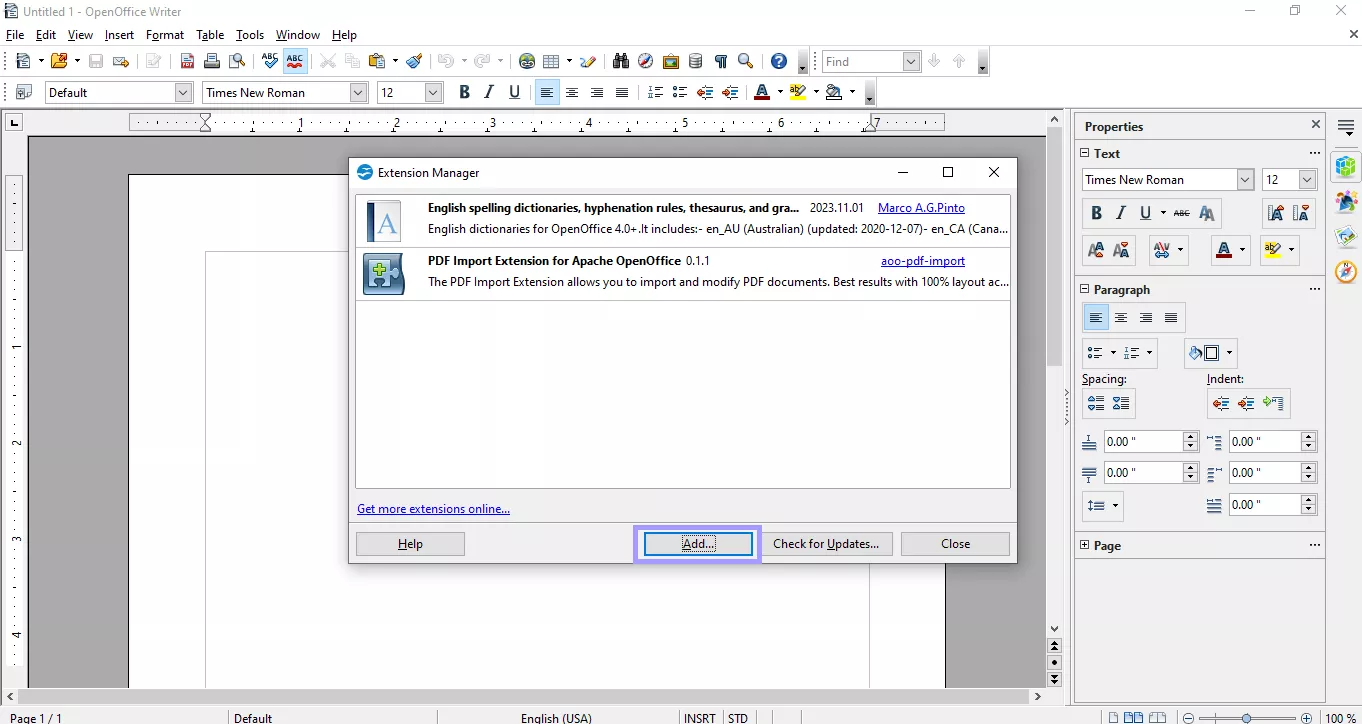Open the Window menu
The width and height of the screenshot is (1362, 724).
pos(298,35)
